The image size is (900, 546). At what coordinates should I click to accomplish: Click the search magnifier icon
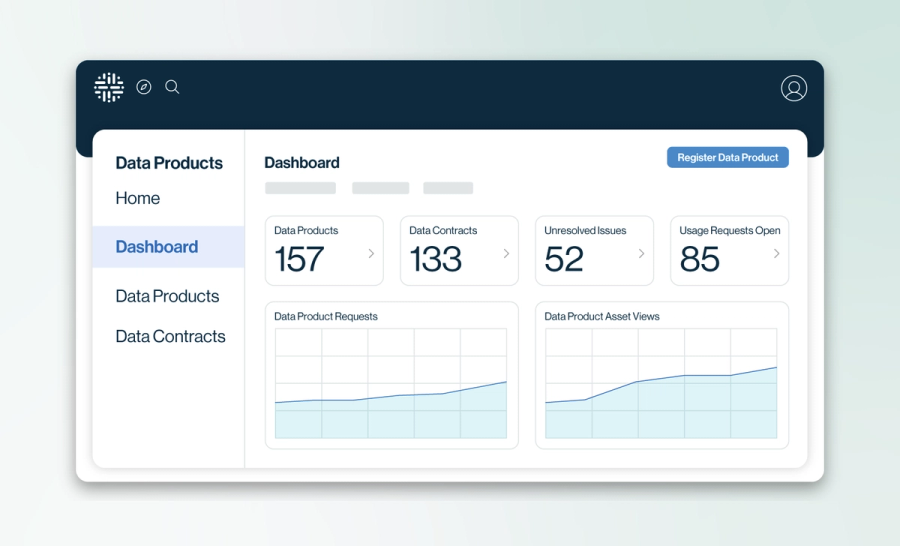(x=172, y=87)
